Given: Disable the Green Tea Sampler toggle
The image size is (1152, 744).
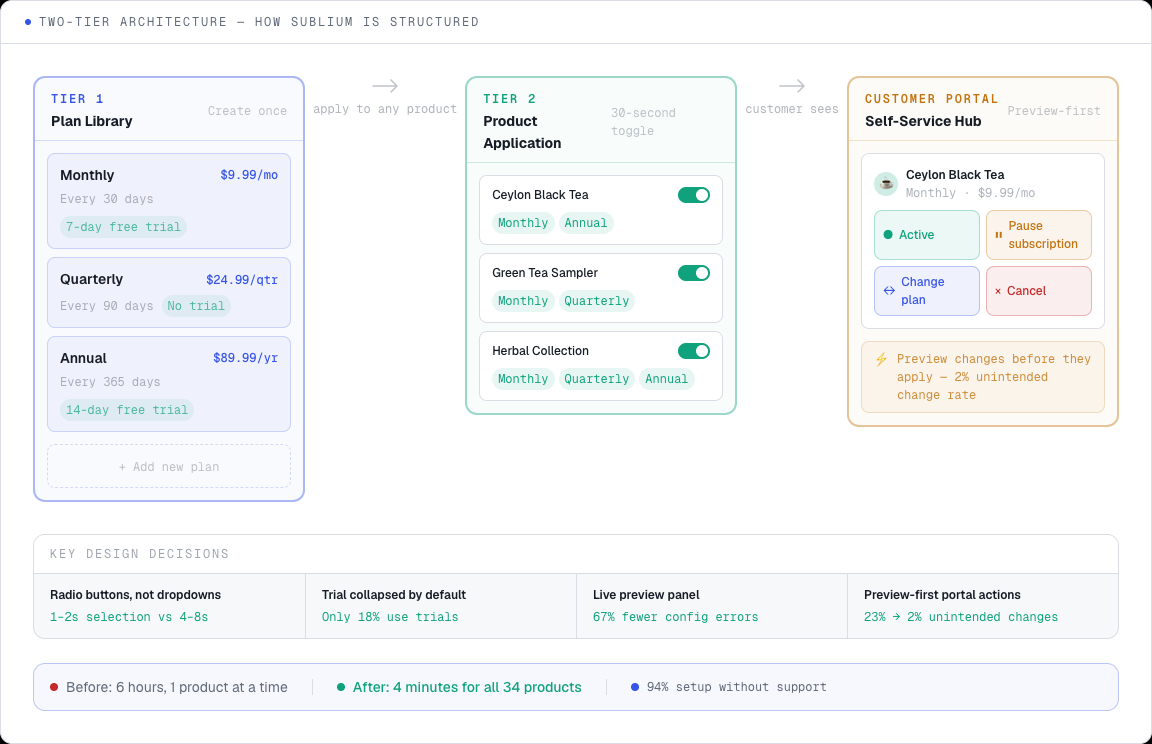Looking at the screenshot, I should coord(694,272).
